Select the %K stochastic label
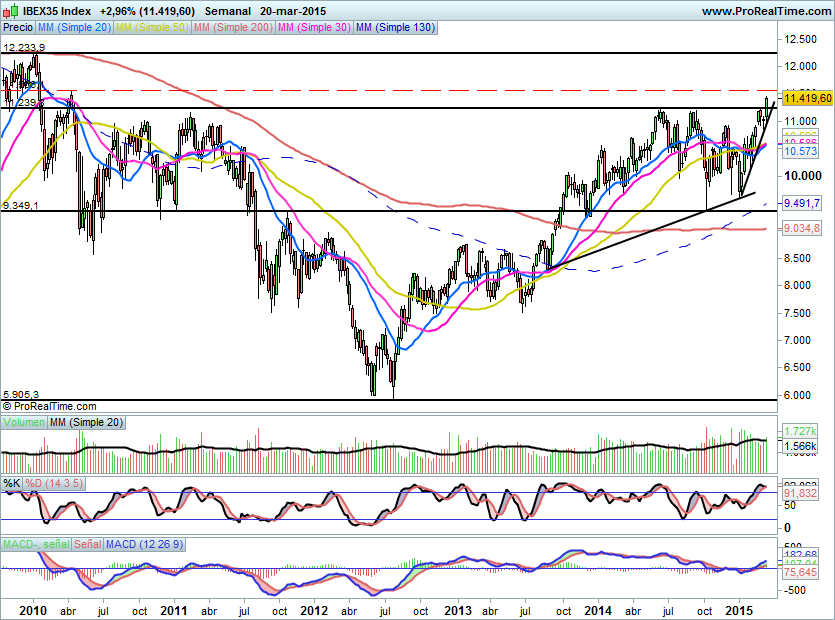The height and width of the screenshot is (620, 835). [x=12, y=484]
